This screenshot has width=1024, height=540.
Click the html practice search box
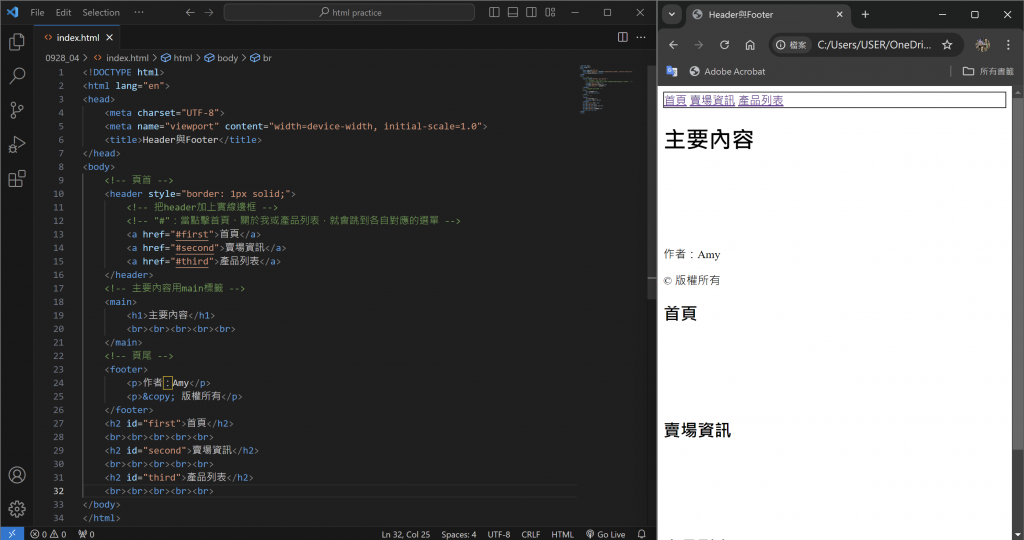click(x=349, y=12)
